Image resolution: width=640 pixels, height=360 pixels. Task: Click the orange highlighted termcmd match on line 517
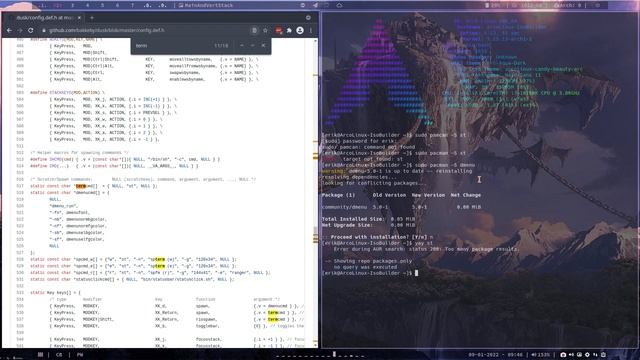81,186
